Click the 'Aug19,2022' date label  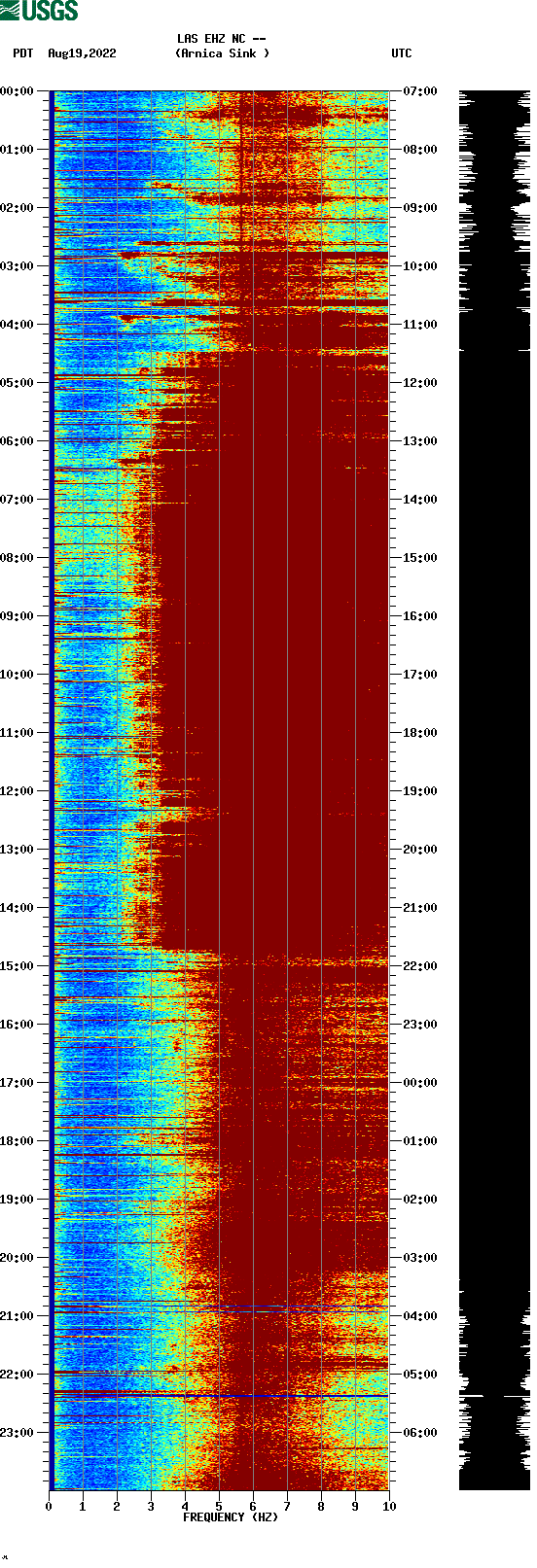pos(82,53)
